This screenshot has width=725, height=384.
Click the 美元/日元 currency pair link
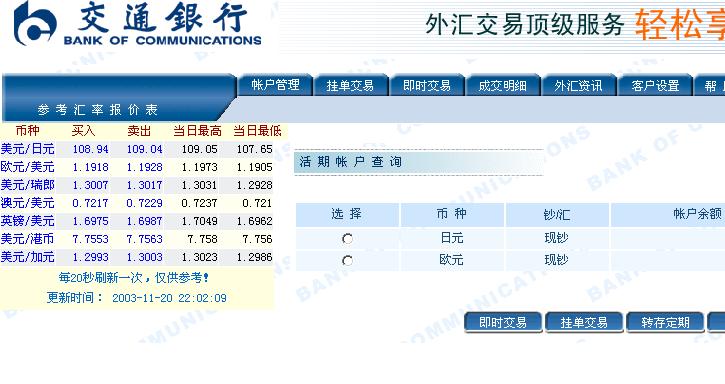(28, 149)
